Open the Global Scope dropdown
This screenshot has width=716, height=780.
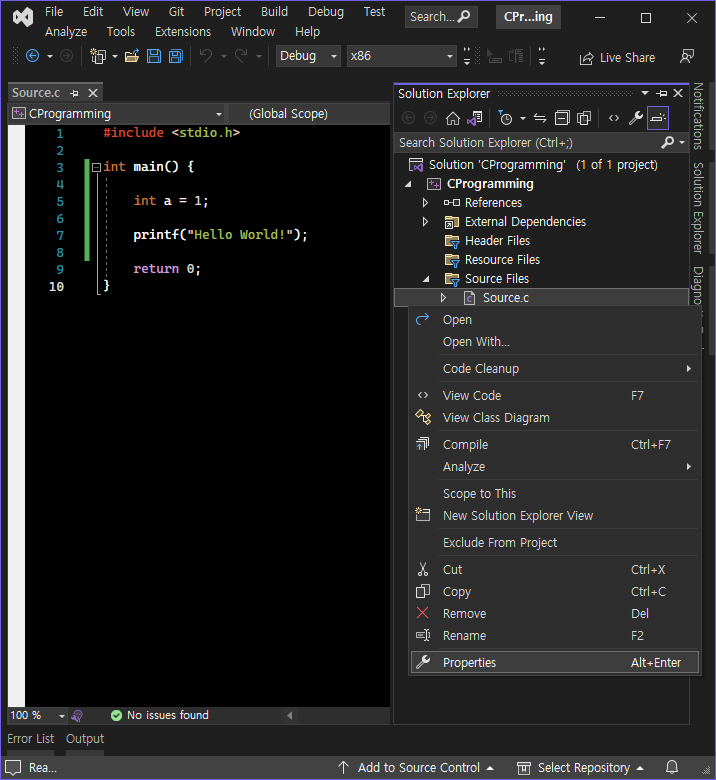click(308, 114)
